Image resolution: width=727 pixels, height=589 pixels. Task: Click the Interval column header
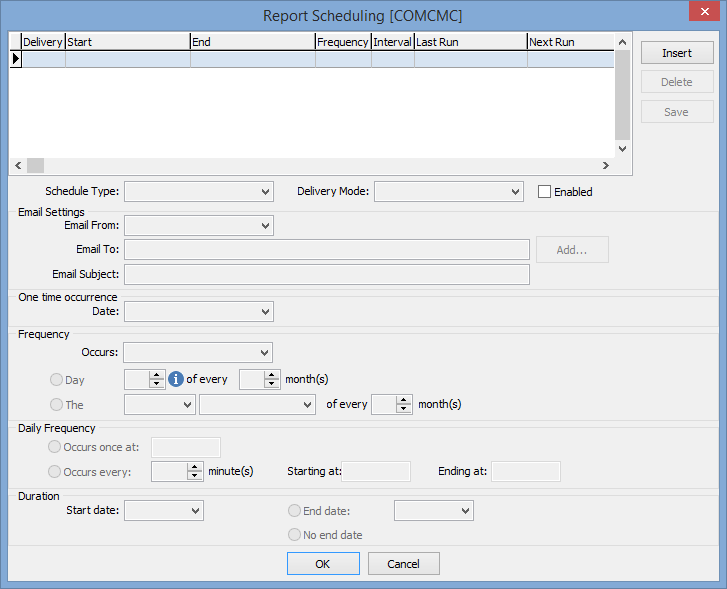coord(393,42)
